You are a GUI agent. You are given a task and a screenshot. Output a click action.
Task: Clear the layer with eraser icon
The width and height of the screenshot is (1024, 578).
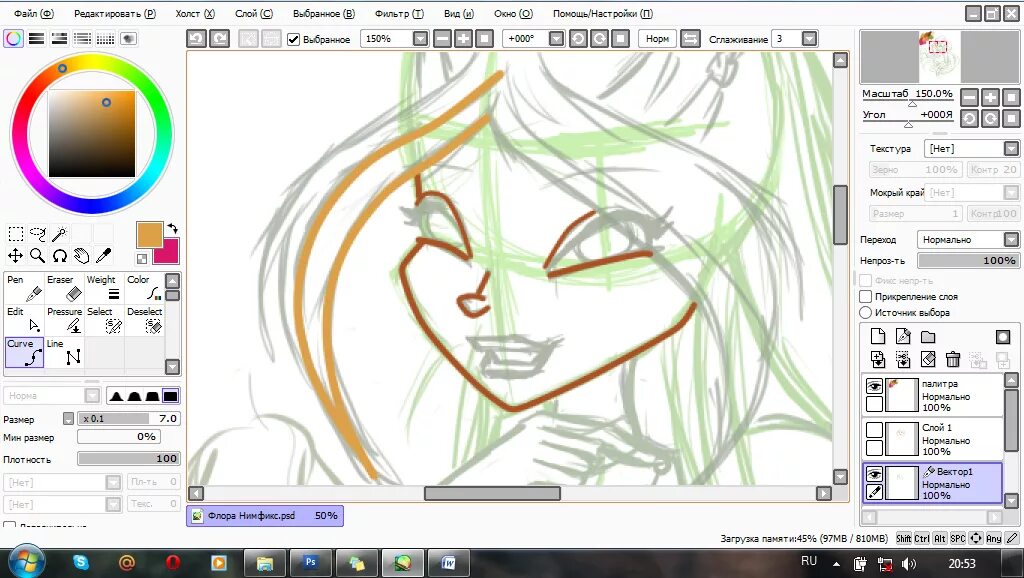(928, 359)
